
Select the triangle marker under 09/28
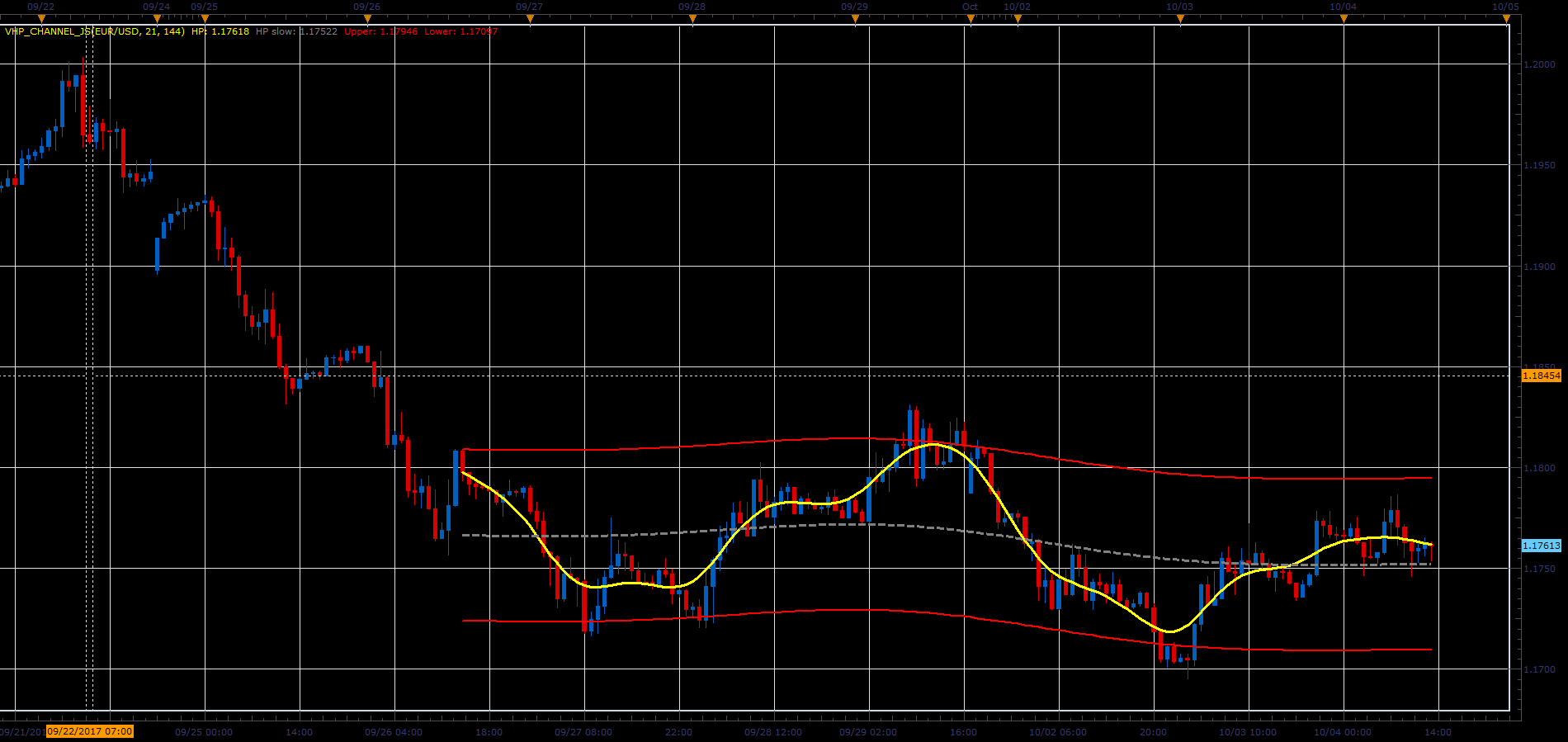coord(692,19)
